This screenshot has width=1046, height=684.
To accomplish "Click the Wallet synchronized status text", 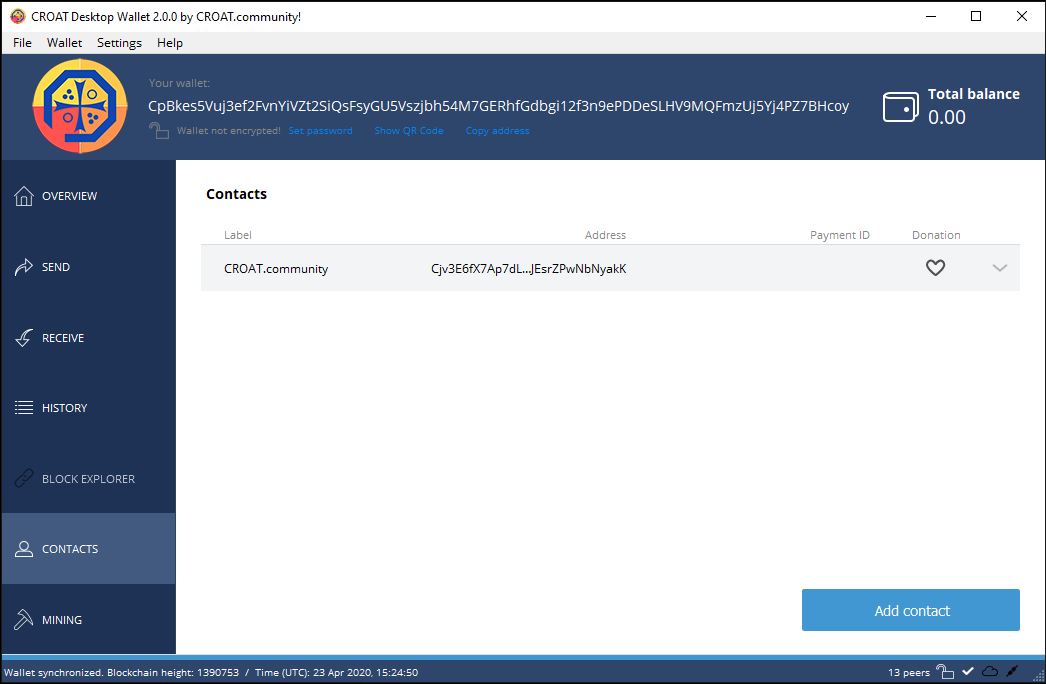I will (x=211, y=672).
